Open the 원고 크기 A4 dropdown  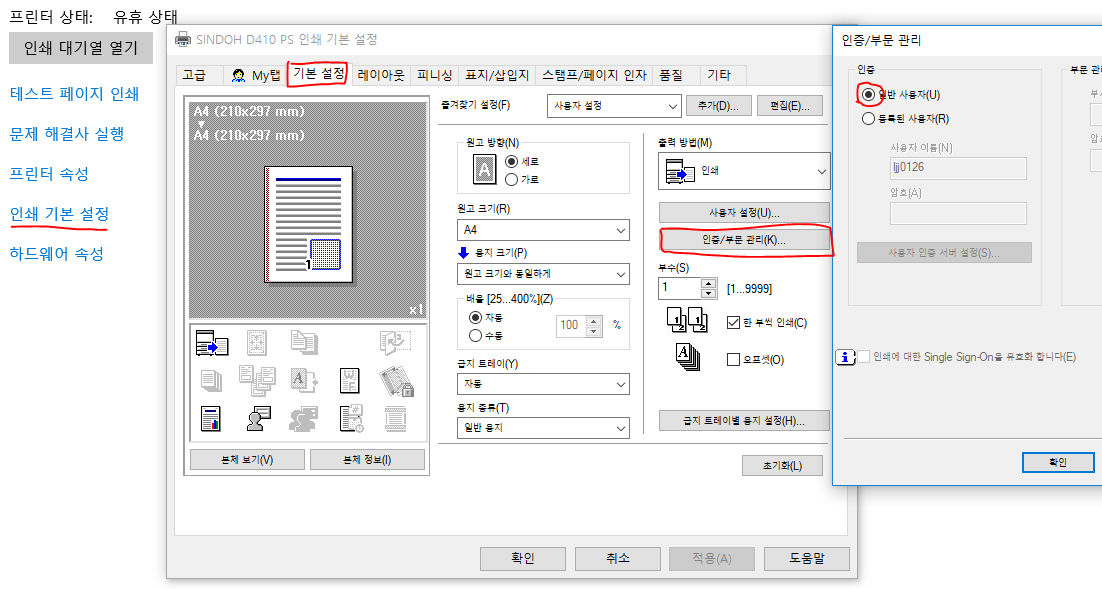point(542,230)
